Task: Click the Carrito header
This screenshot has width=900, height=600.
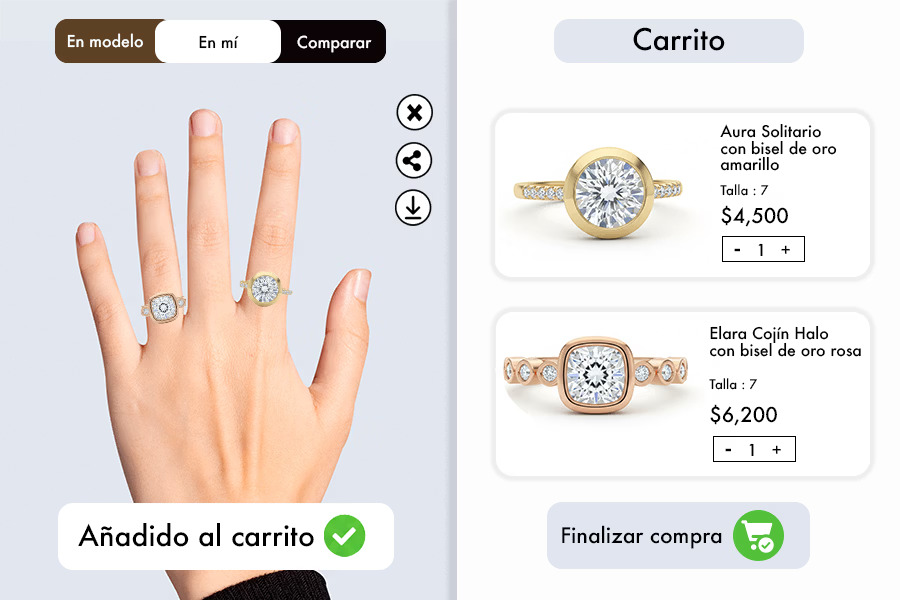Action: tap(678, 41)
